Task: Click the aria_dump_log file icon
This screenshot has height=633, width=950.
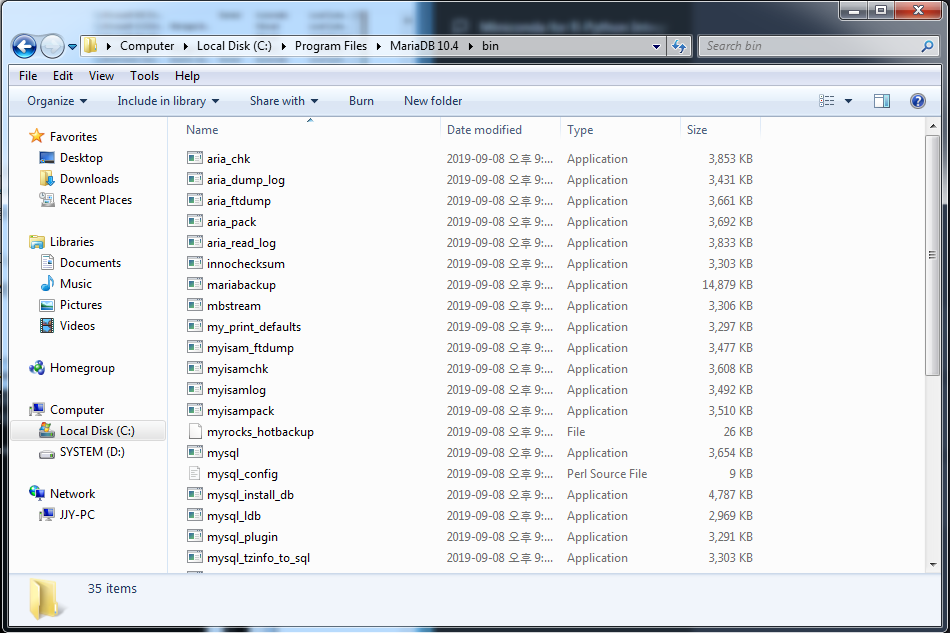Action: pos(194,179)
